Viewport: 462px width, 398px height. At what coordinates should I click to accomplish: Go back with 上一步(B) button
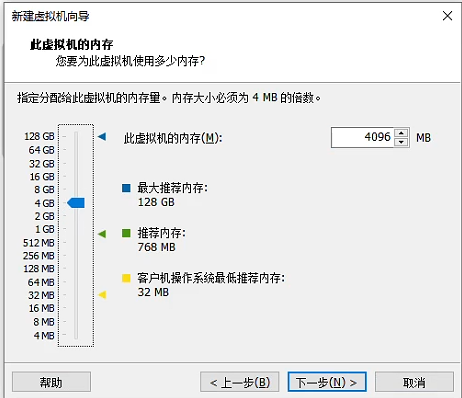click(x=240, y=382)
